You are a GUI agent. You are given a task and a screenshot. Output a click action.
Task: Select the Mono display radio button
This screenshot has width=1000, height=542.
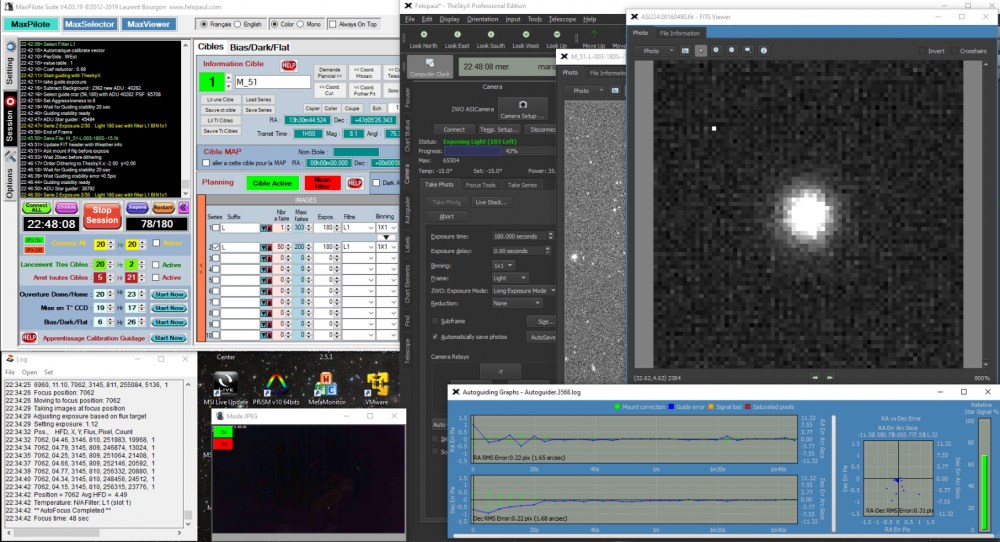300,24
